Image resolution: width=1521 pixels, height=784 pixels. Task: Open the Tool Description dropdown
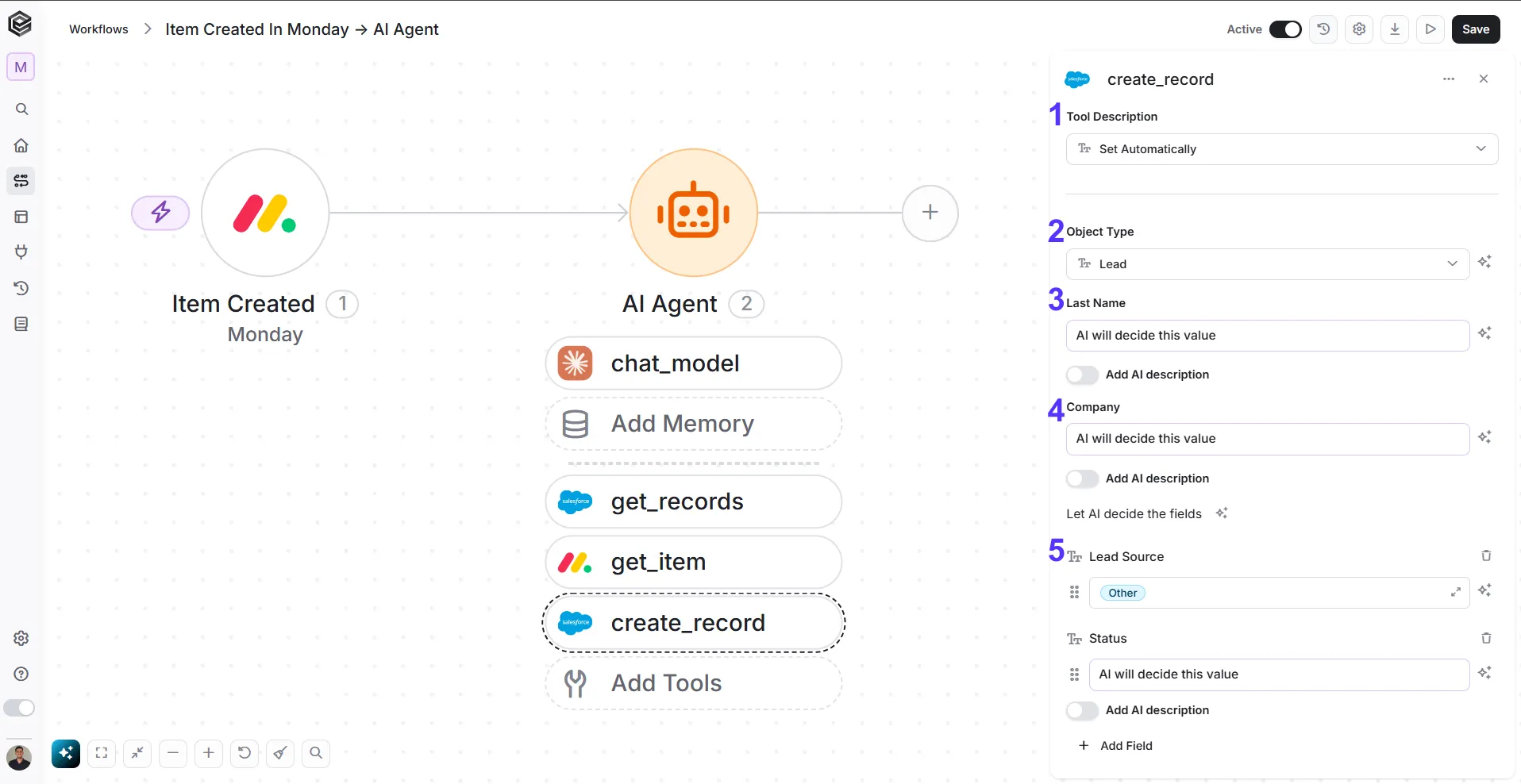tap(1282, 149)
